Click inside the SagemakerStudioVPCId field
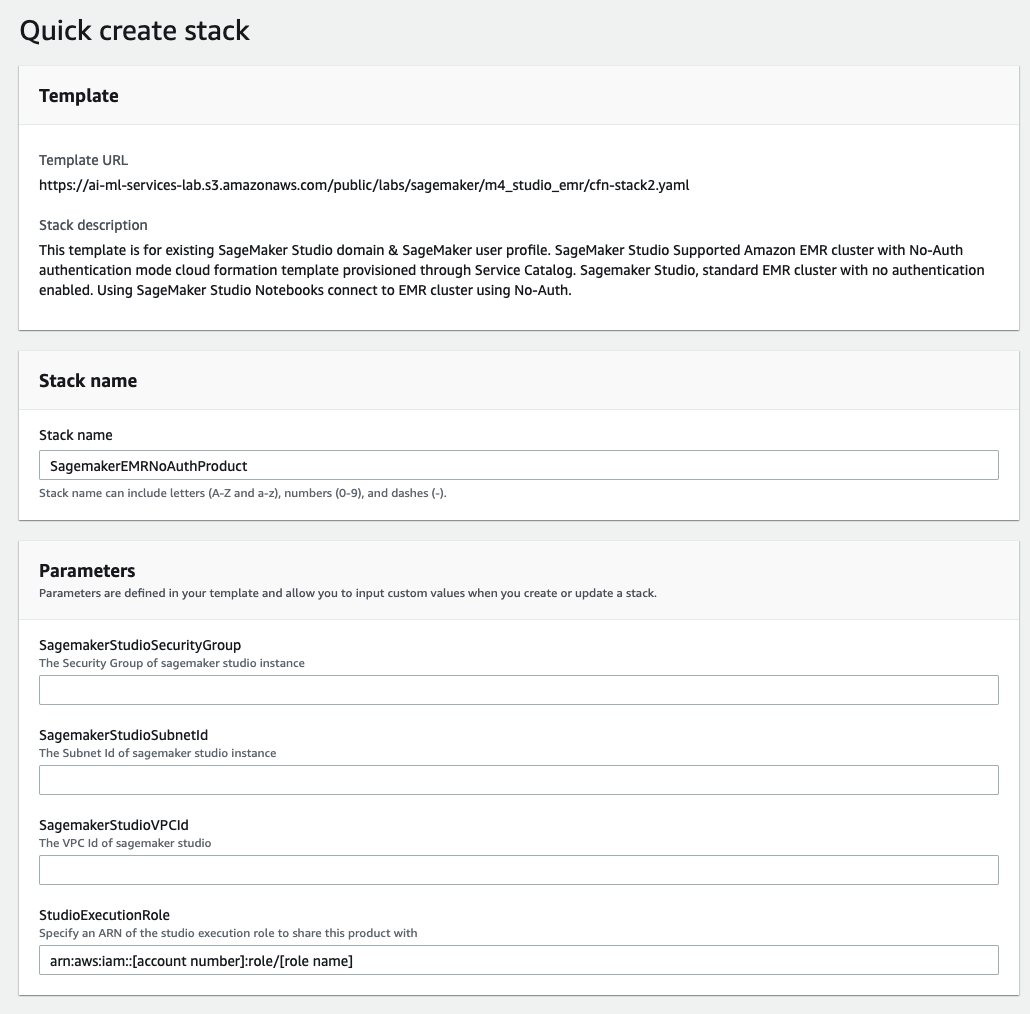 [x=518, y=870]
